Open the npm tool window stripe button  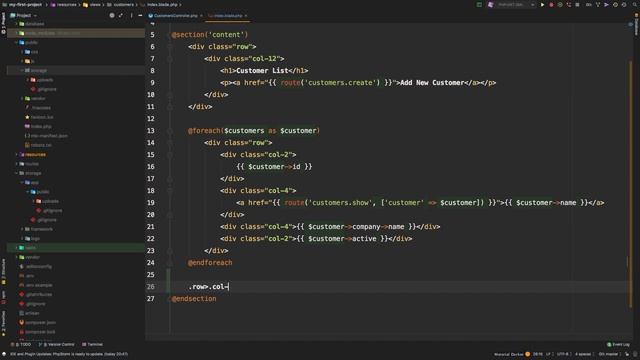coord(3,297)
